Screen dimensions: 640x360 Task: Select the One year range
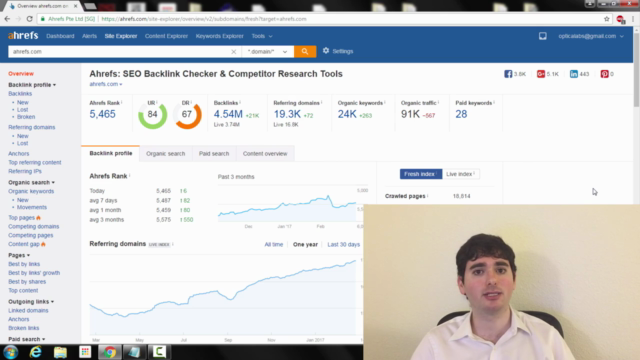point(305,244)
